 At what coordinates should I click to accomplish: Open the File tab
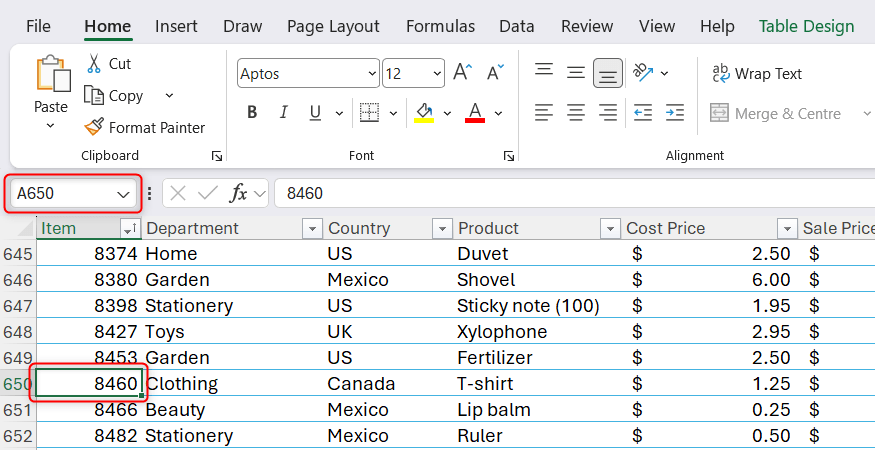[x=38, y=26]
